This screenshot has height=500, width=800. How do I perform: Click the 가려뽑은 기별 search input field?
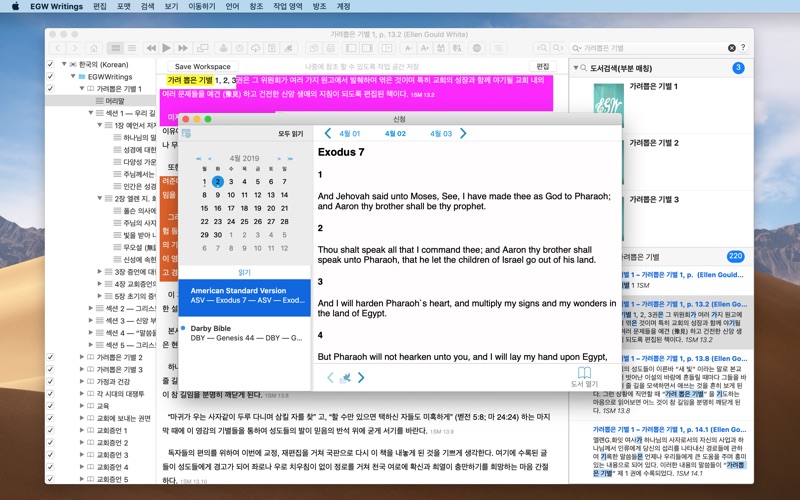point(654,48)
